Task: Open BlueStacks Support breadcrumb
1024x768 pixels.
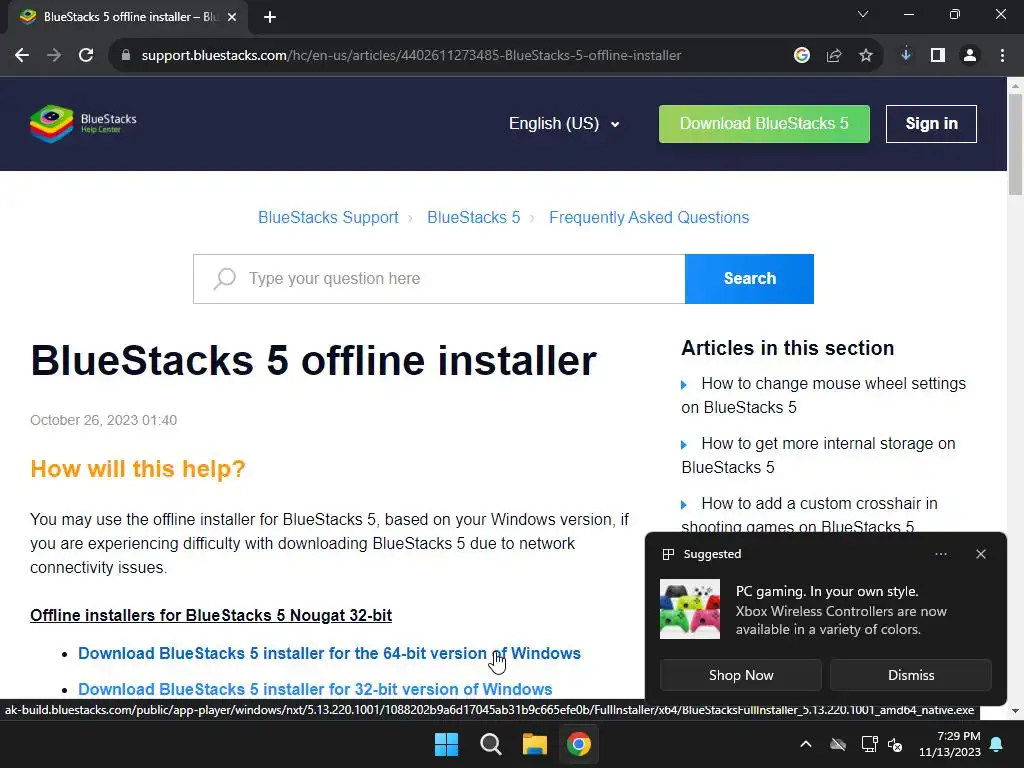Action: pos(328,217)
